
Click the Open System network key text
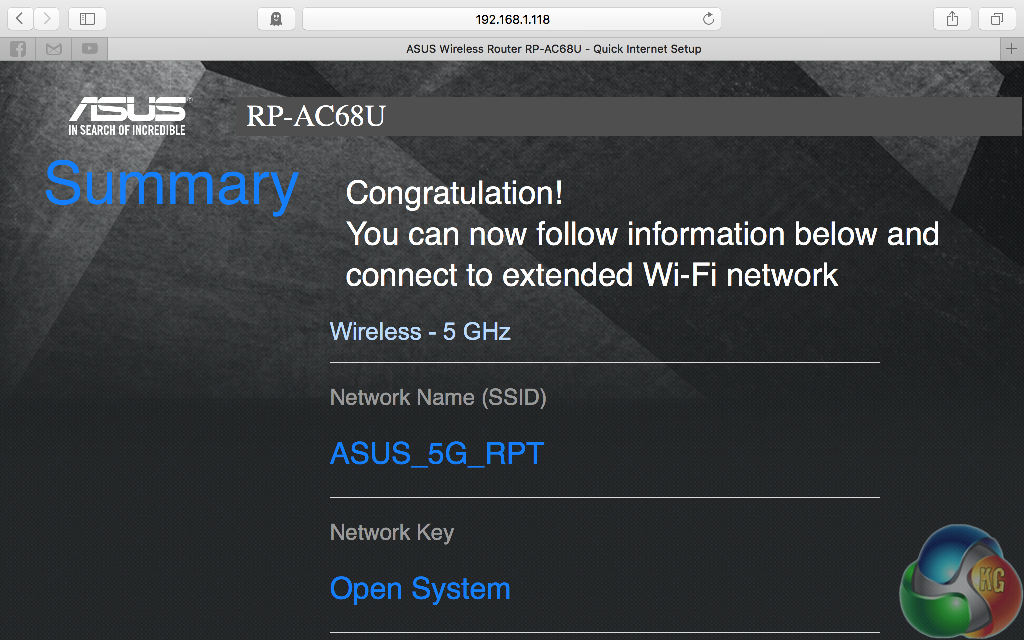coord(420,589)
